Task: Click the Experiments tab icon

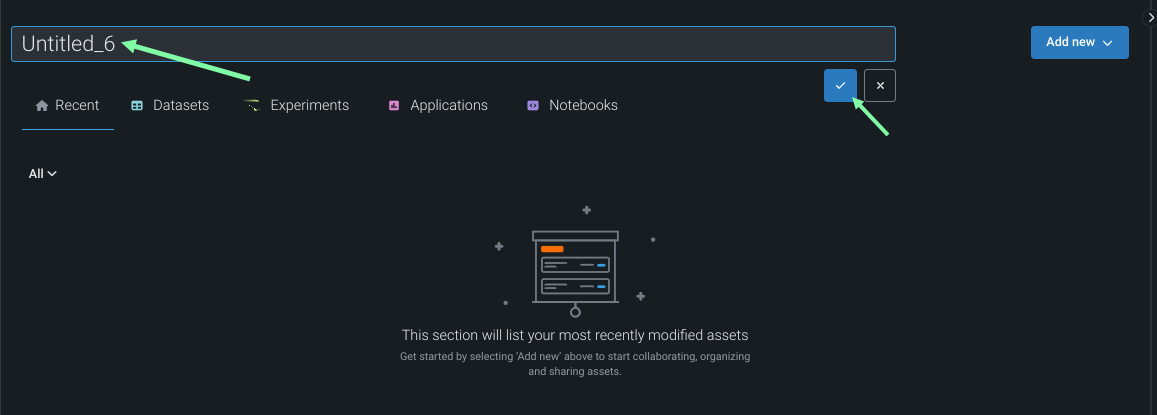Action: 252,105
